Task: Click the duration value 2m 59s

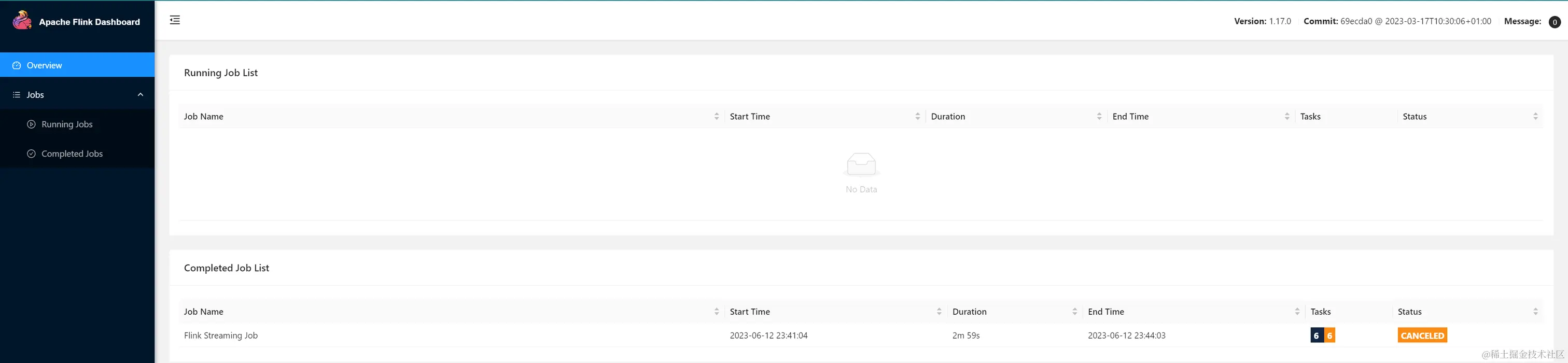Action: pos(966,336)
